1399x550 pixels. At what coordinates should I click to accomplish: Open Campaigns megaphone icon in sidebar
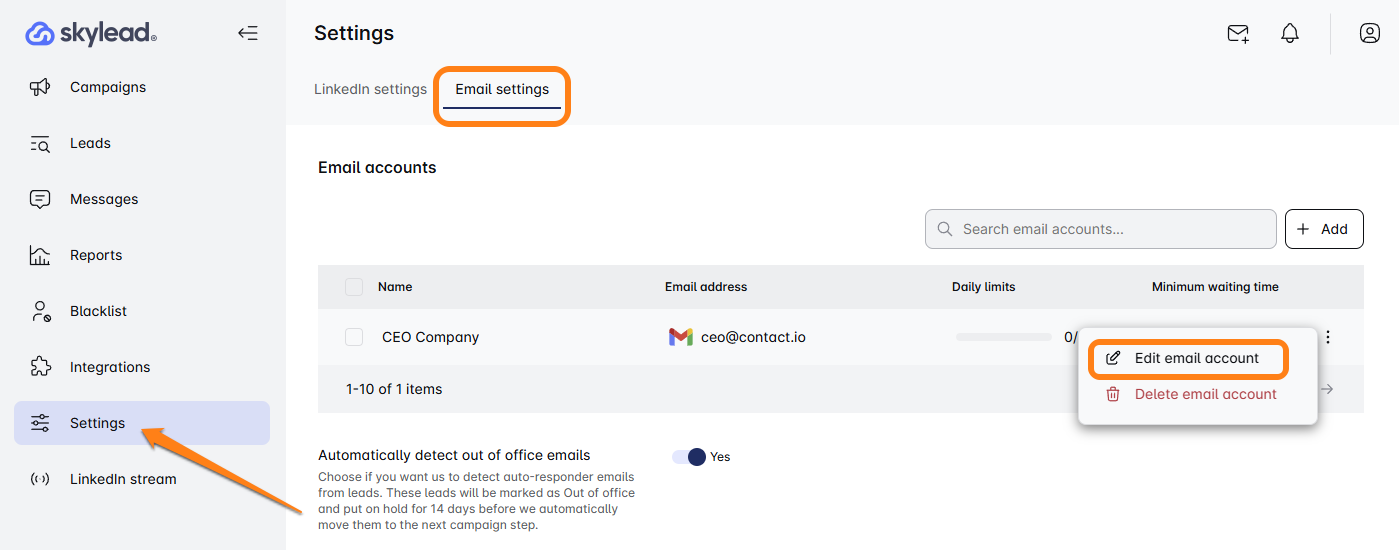[x=40, y=87]
